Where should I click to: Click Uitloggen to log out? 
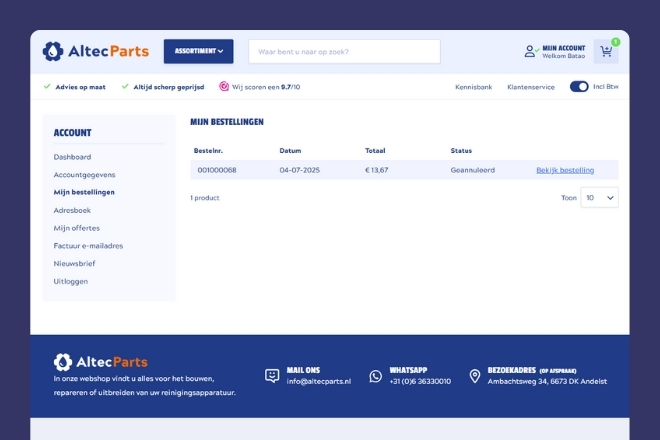pyautogui.click(x=71, y=281)
